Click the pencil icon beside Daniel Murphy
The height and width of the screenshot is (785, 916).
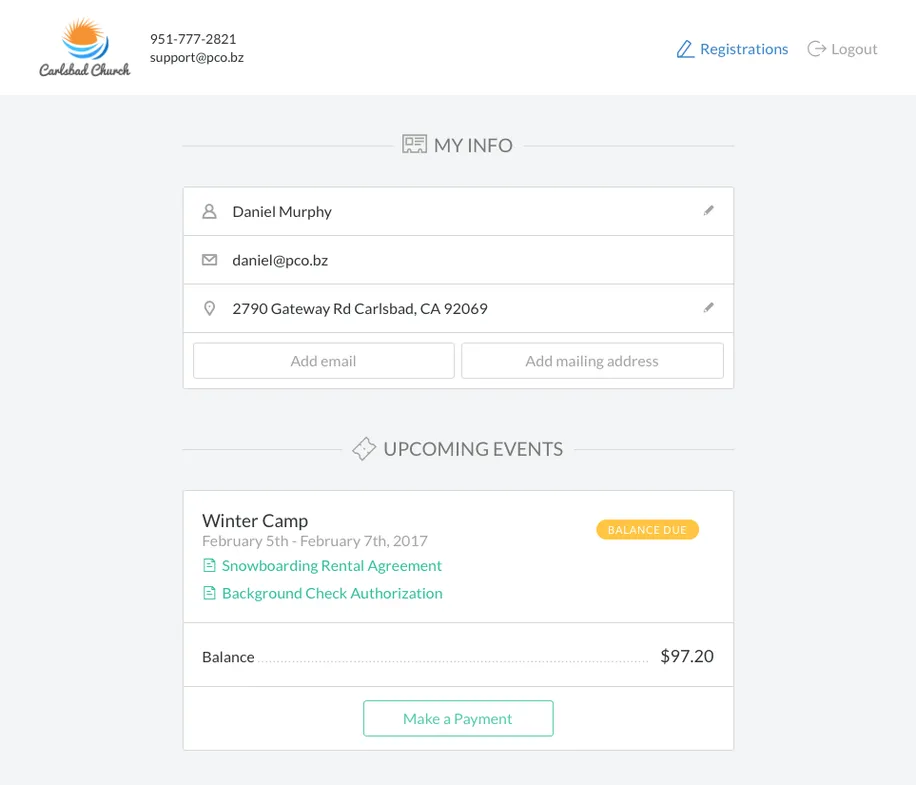(709, 211)
